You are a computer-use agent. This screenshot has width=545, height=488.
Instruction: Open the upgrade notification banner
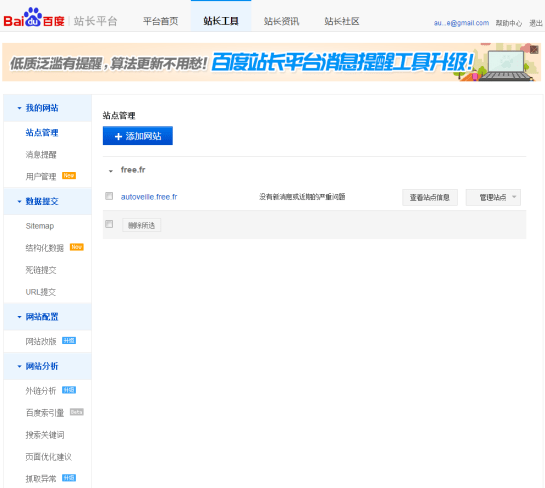click(x=271, y=62)
